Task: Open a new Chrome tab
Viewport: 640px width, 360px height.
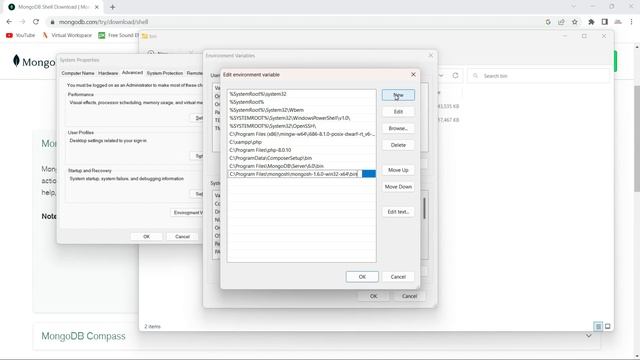Action: (112, 7)
